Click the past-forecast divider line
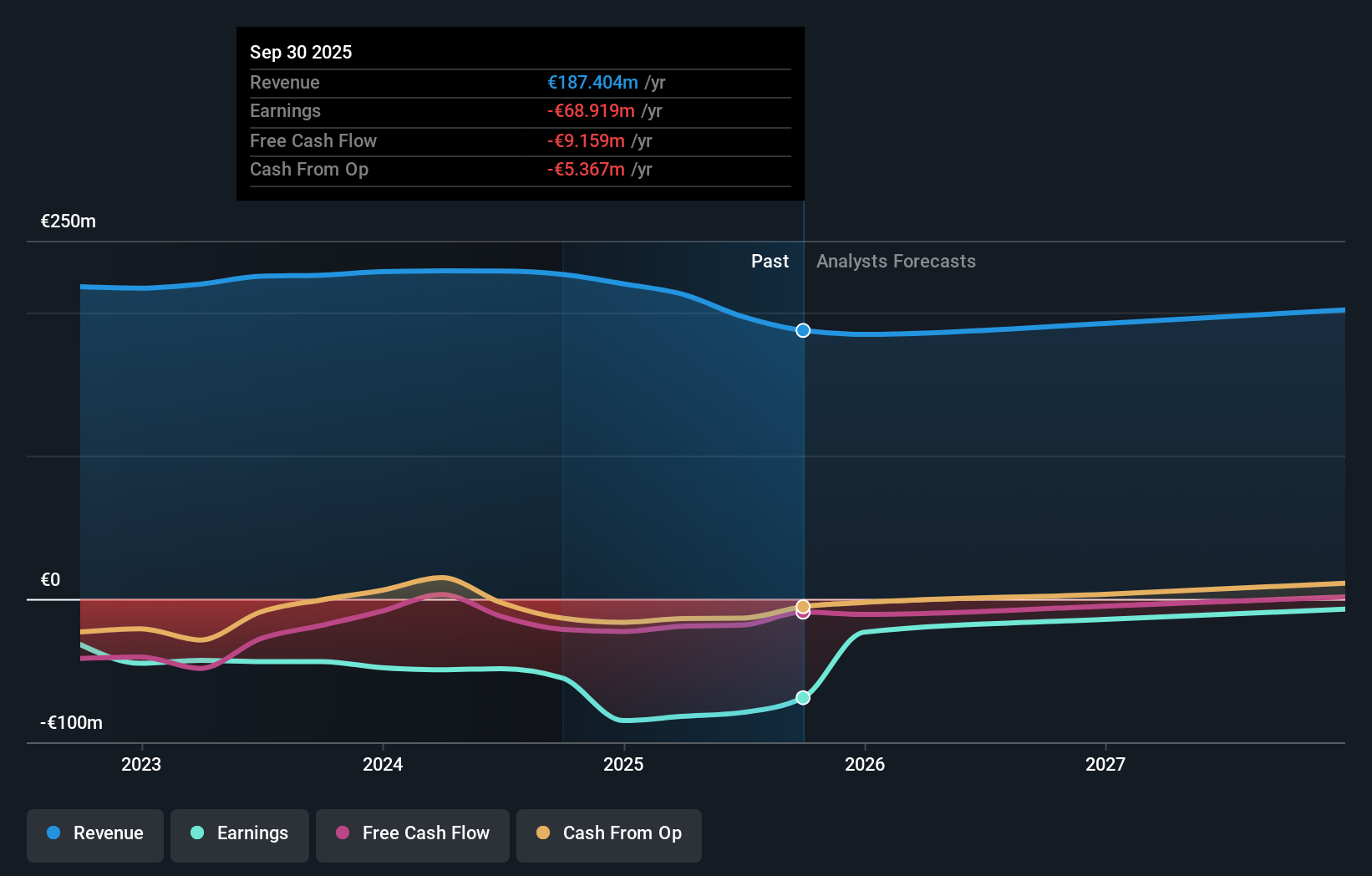This screenshot has width=1372, height=876. pyautogui.click(x=802, y=485)
